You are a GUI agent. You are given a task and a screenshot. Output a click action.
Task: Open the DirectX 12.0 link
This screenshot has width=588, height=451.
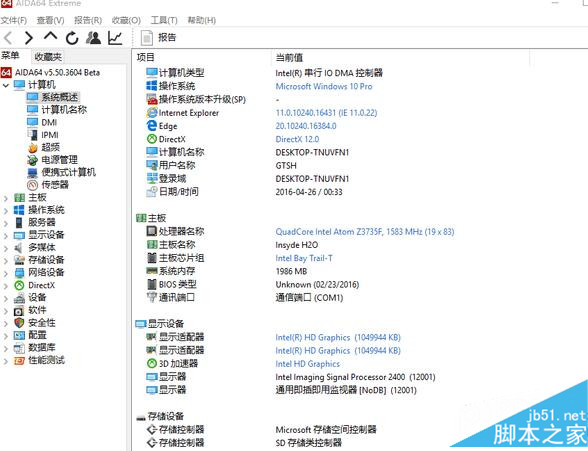(x=297, y=139)
